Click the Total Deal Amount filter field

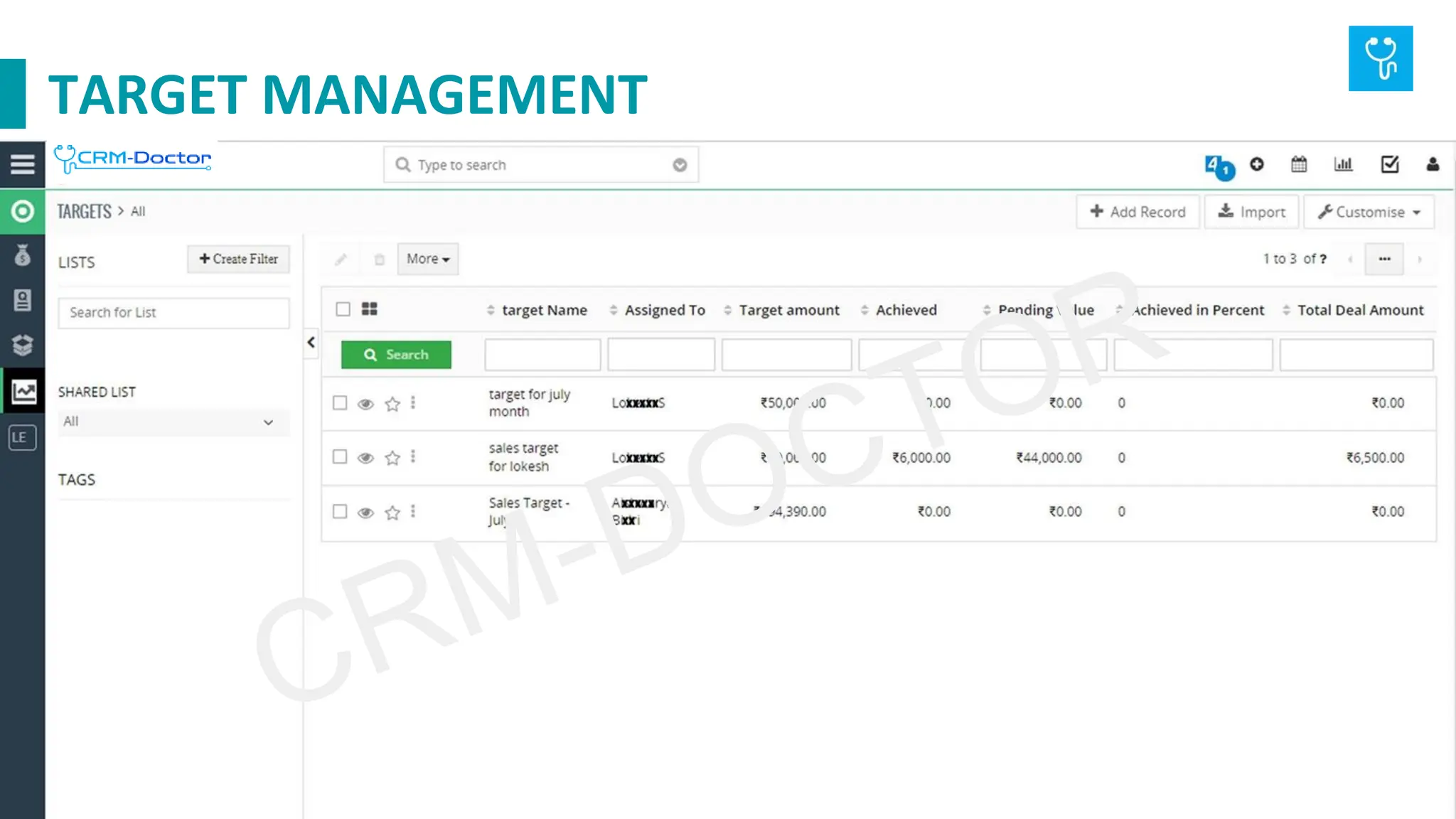(x=1356, y=355)
